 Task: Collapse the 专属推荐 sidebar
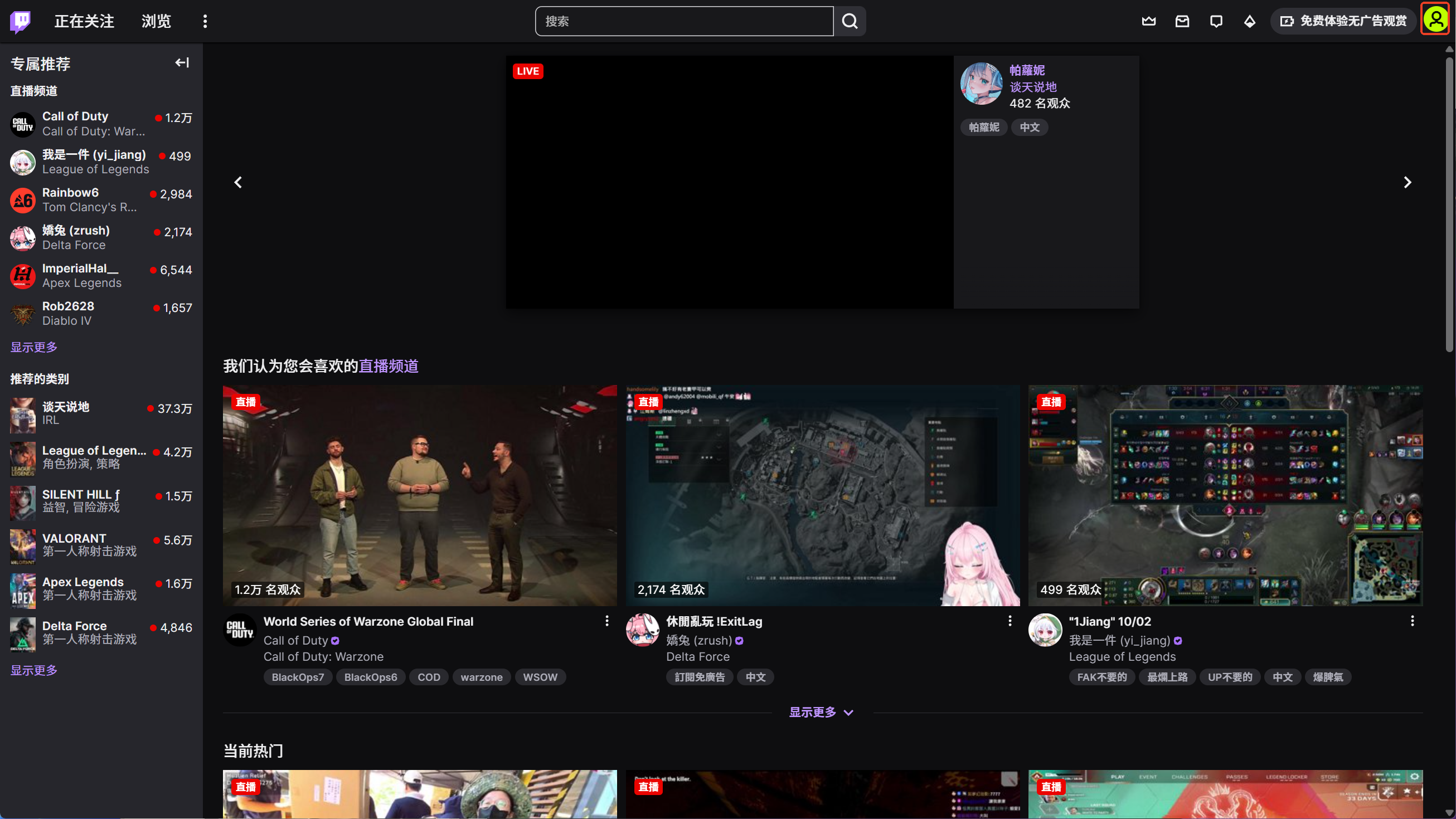[181, 63]
